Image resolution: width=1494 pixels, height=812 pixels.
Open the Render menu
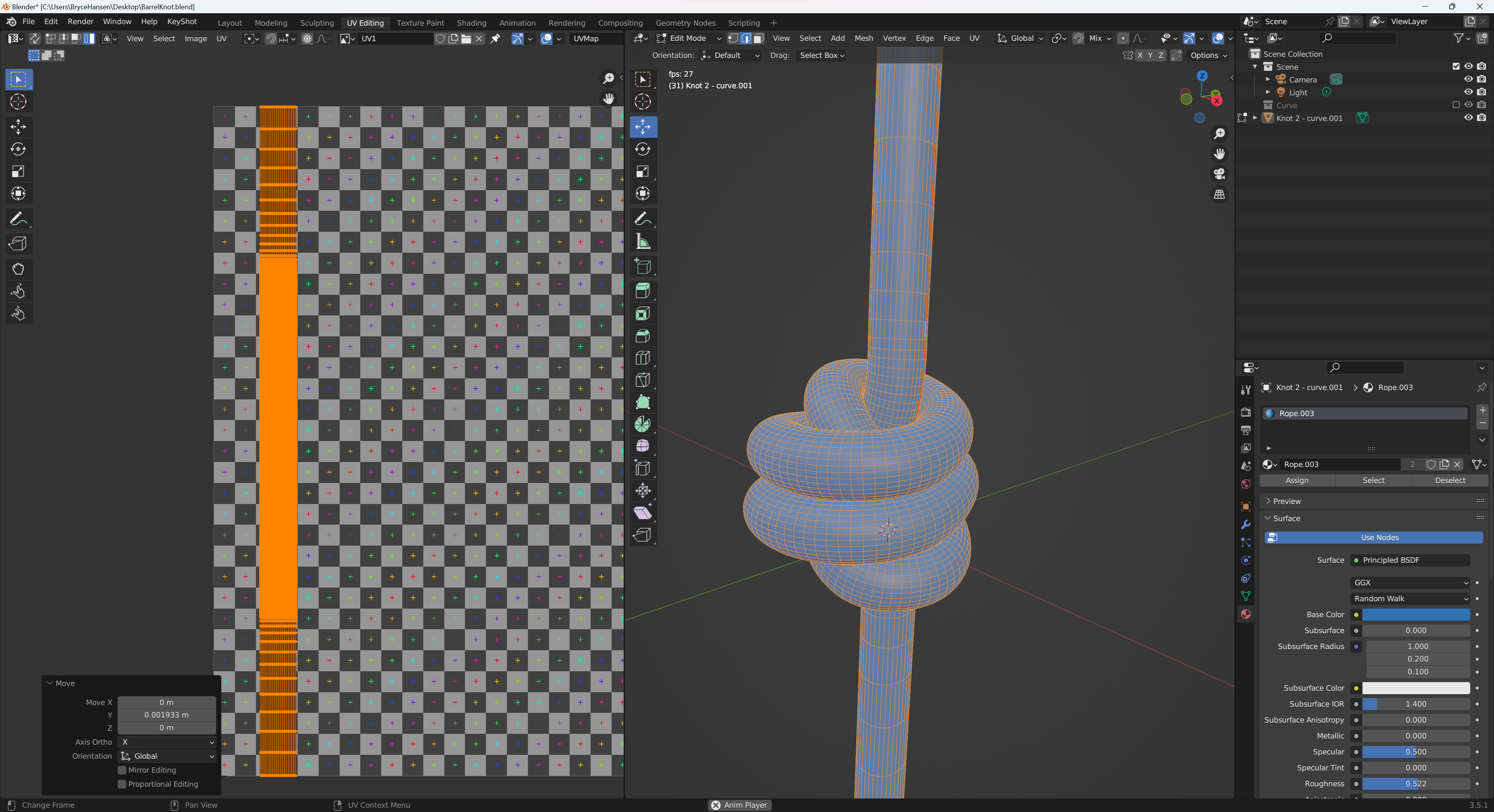[x=80, y=21]
